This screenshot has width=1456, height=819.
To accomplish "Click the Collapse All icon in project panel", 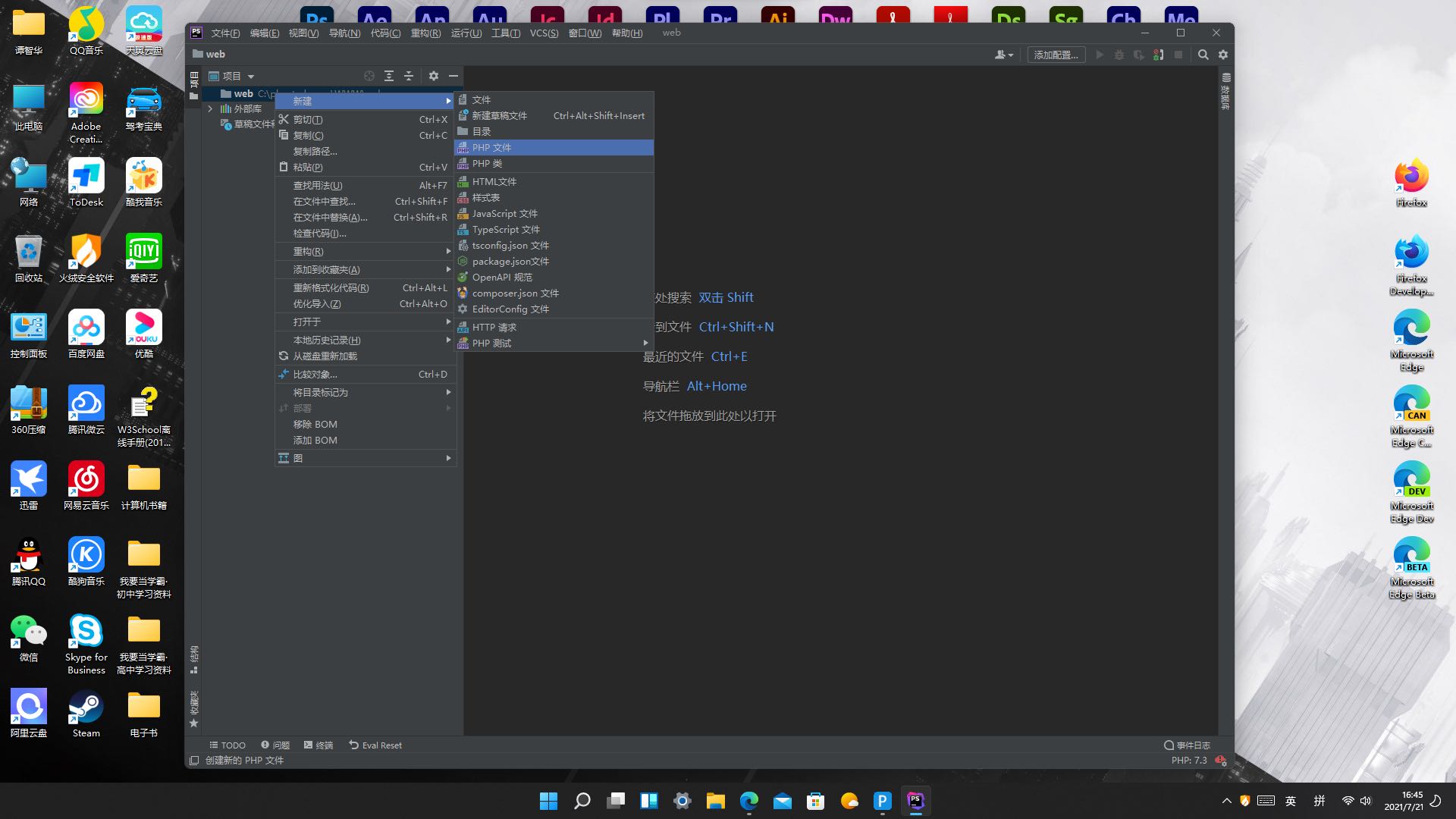I will click(x=409, y=76).
